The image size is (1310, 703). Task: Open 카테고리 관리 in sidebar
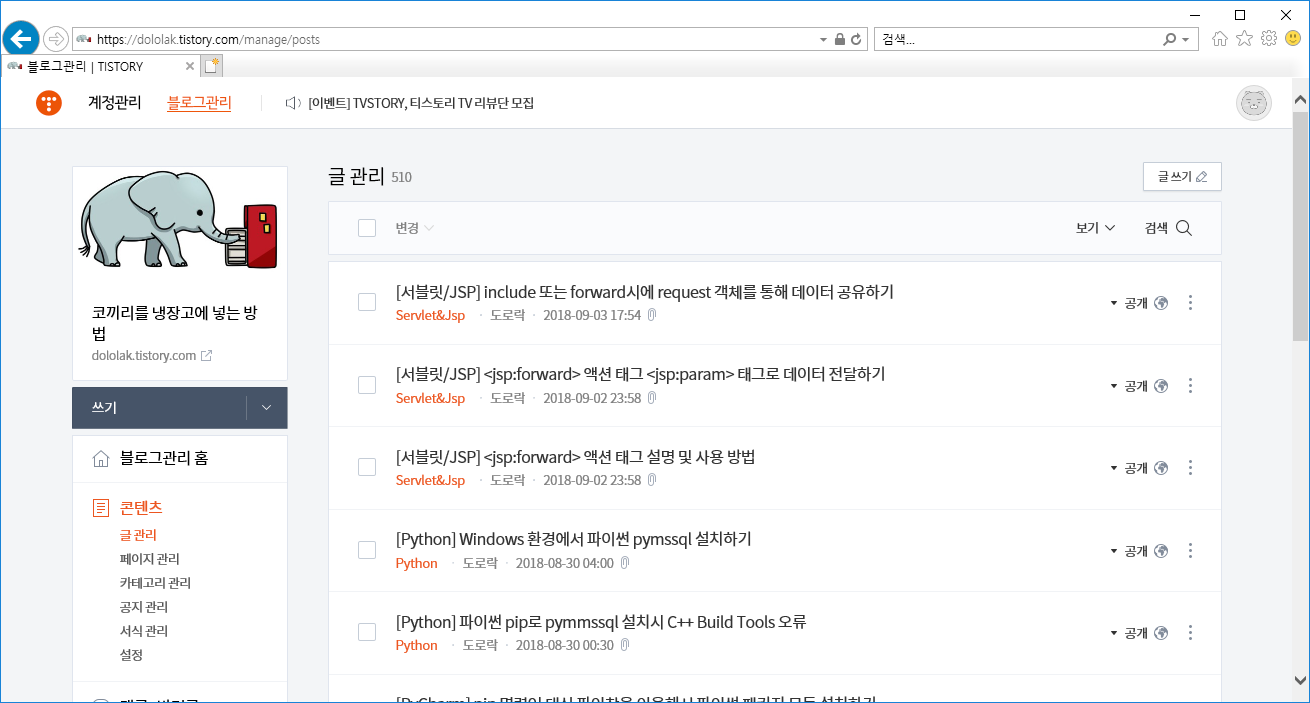coord(155,583)
